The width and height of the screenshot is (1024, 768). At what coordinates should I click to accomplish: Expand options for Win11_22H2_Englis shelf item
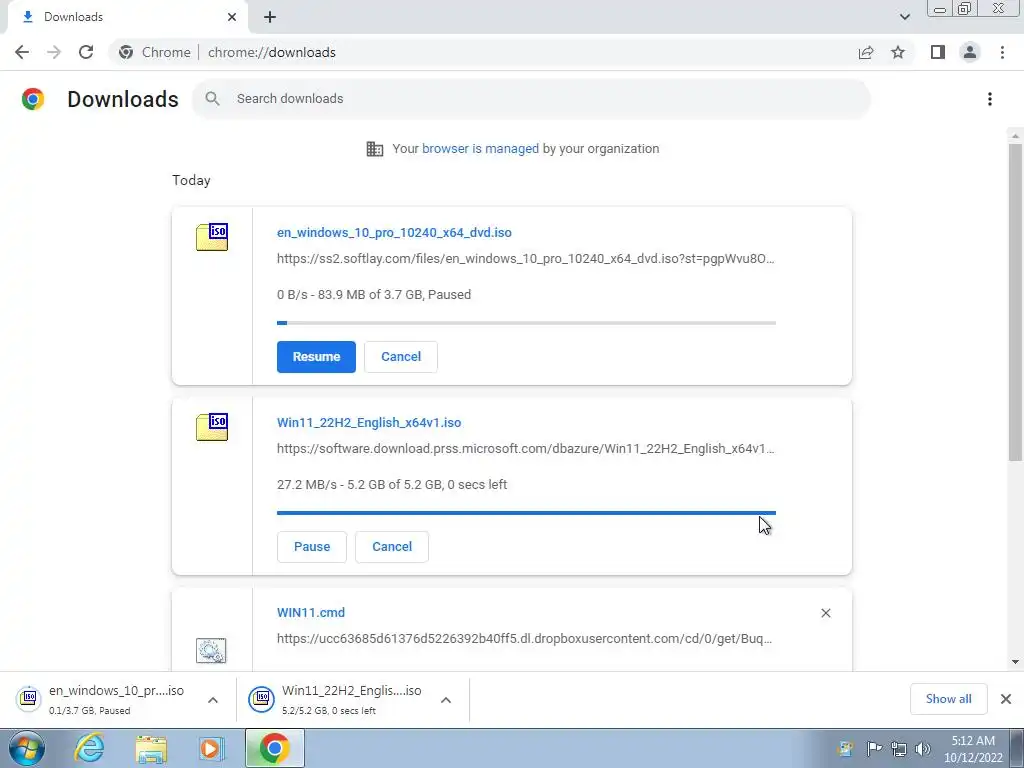[x=446, y=700]
